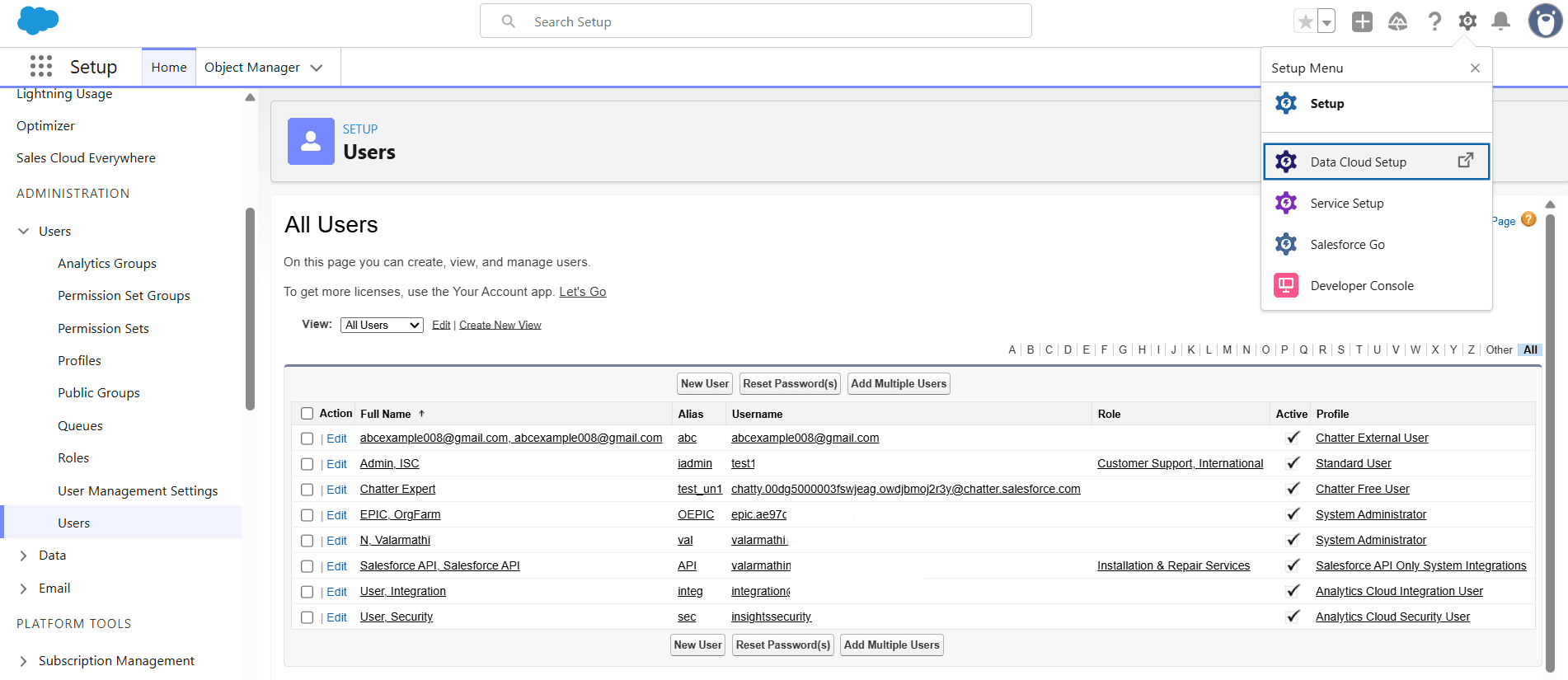
Task: Open Profiles in the sidebar
Action: (x=79, y=360)
